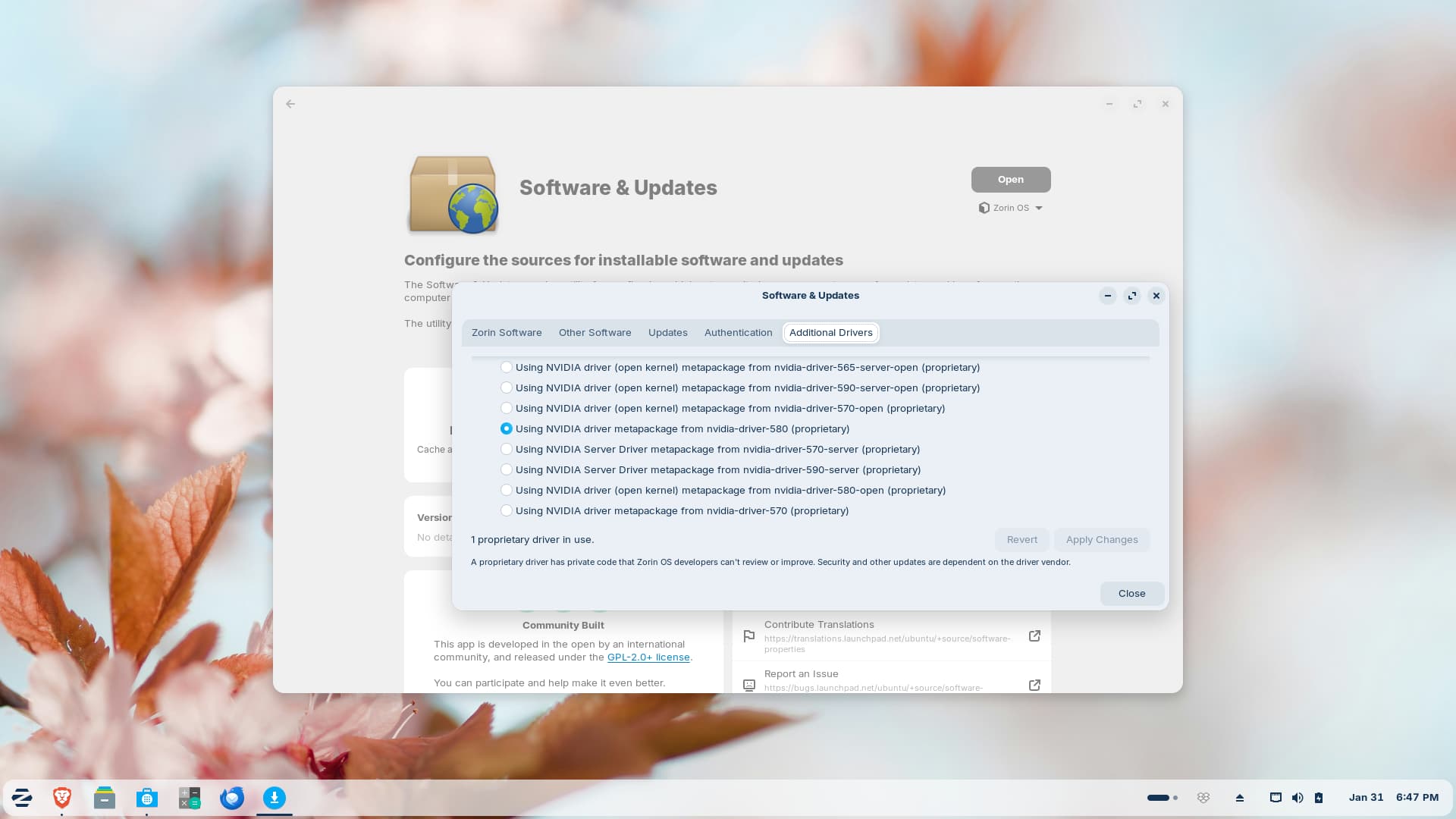Open the GPL-2.0+ license link
Viewport: 1456px width, 819px height.
[648, 657]
